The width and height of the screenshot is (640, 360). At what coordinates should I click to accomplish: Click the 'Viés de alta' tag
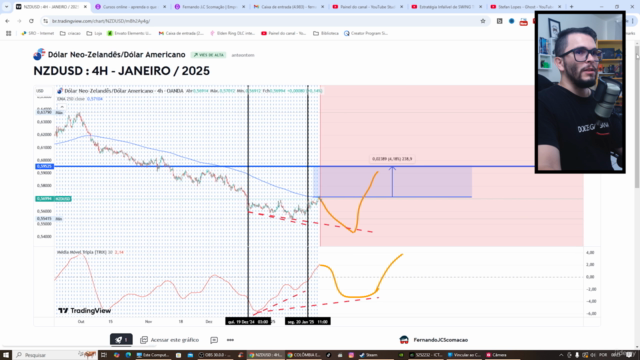(x=209, y=55)
